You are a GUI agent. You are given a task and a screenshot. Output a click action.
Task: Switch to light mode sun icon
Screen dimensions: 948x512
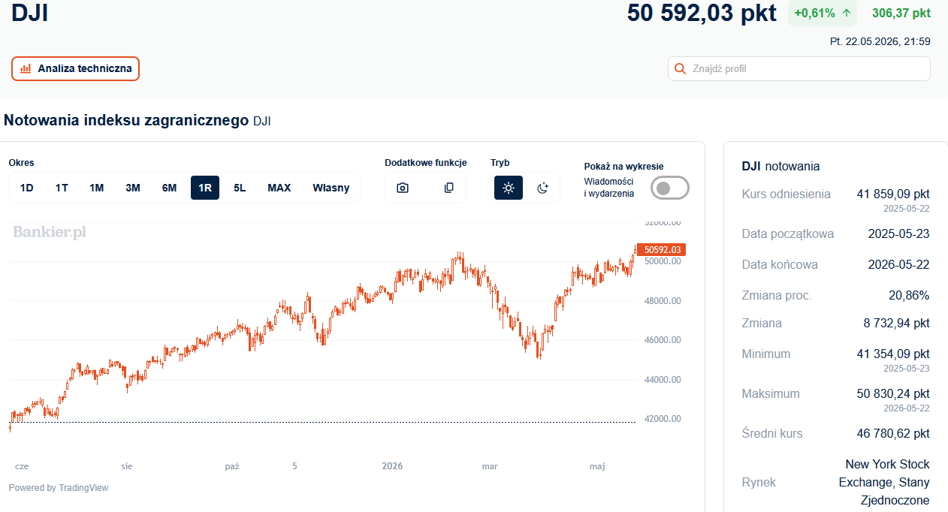[x=508, y=188]
